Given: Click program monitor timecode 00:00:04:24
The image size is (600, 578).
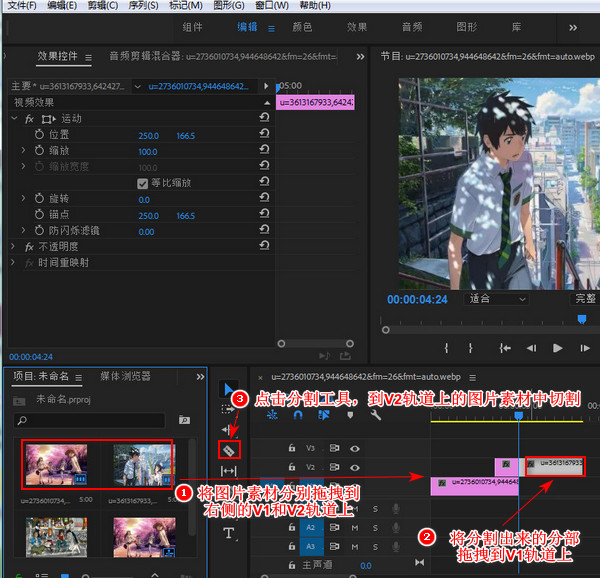Looking at the screenshot, I should 417,300.
